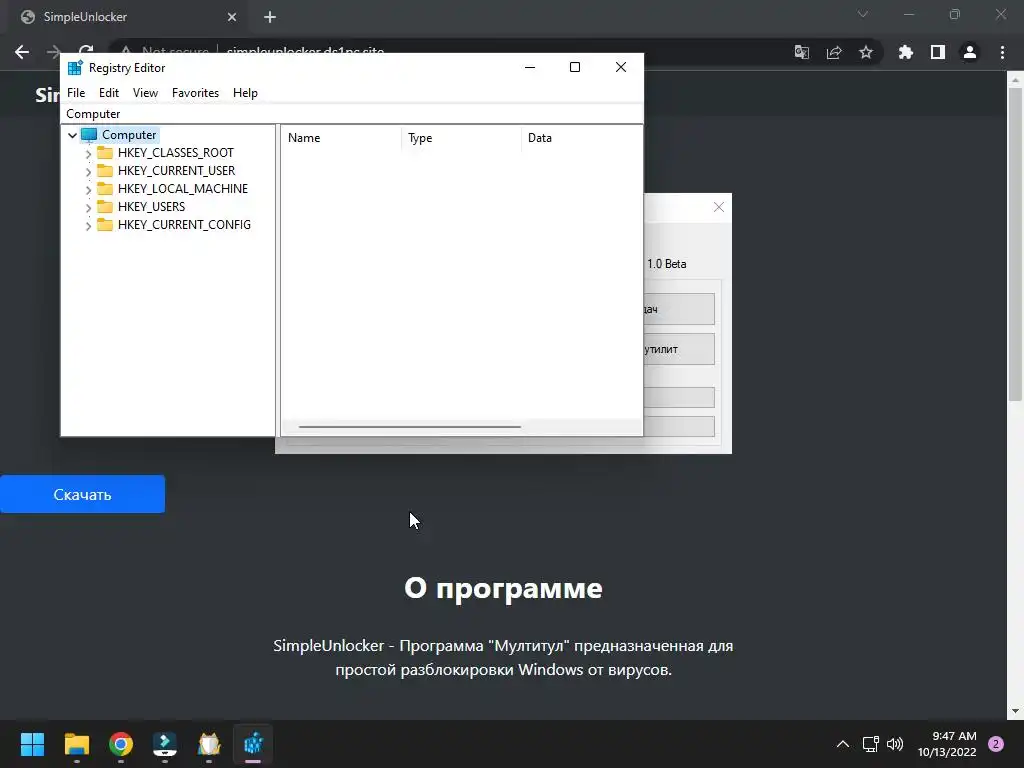Open the Windows Start menu

[x=32, y=744]
